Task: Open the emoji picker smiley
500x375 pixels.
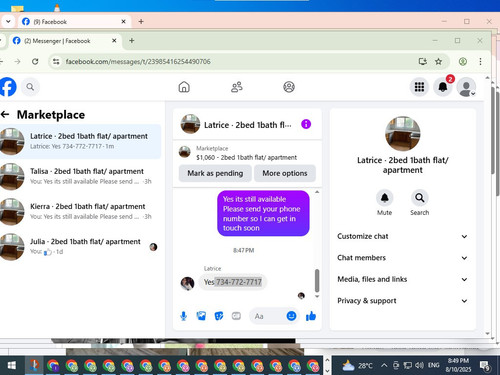Action: coord(291,316)
